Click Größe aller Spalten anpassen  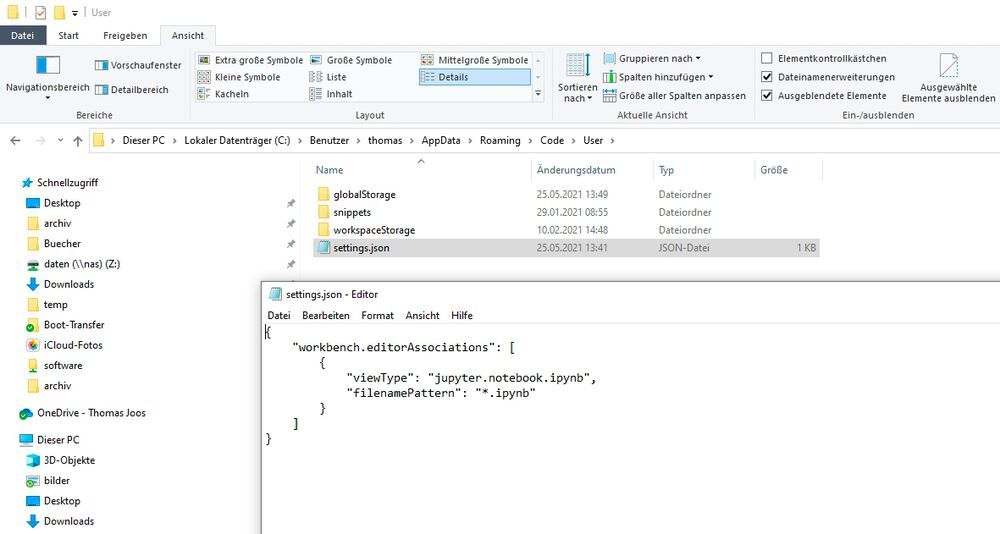674,96
